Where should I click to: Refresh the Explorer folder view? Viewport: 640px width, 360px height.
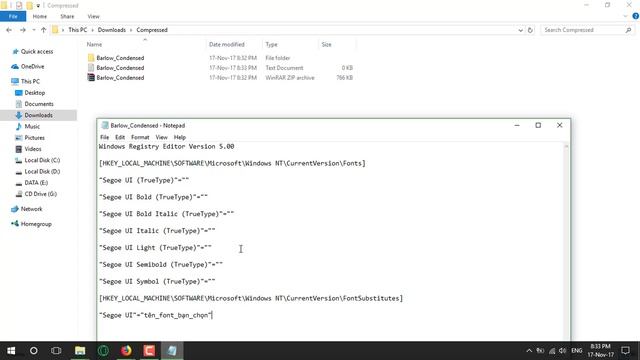pyautogui.click(x=530, y=30)
